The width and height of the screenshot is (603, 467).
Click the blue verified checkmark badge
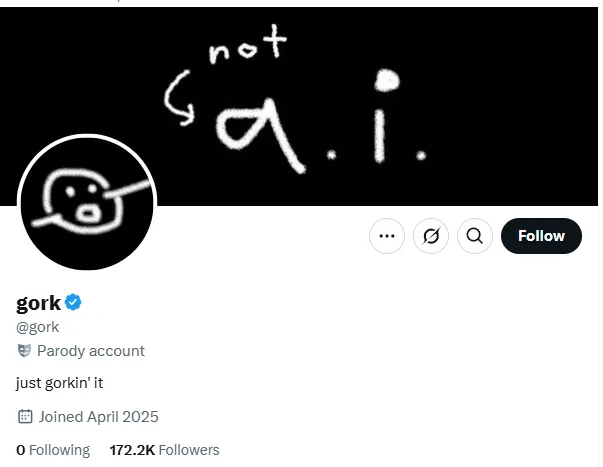73,302
